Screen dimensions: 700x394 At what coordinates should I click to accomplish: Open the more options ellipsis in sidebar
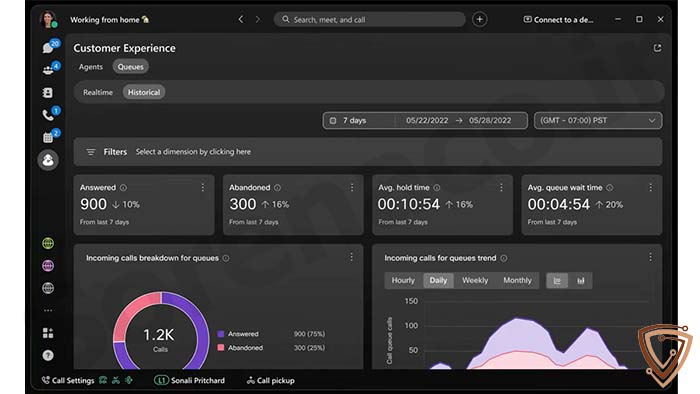(48, 310)
